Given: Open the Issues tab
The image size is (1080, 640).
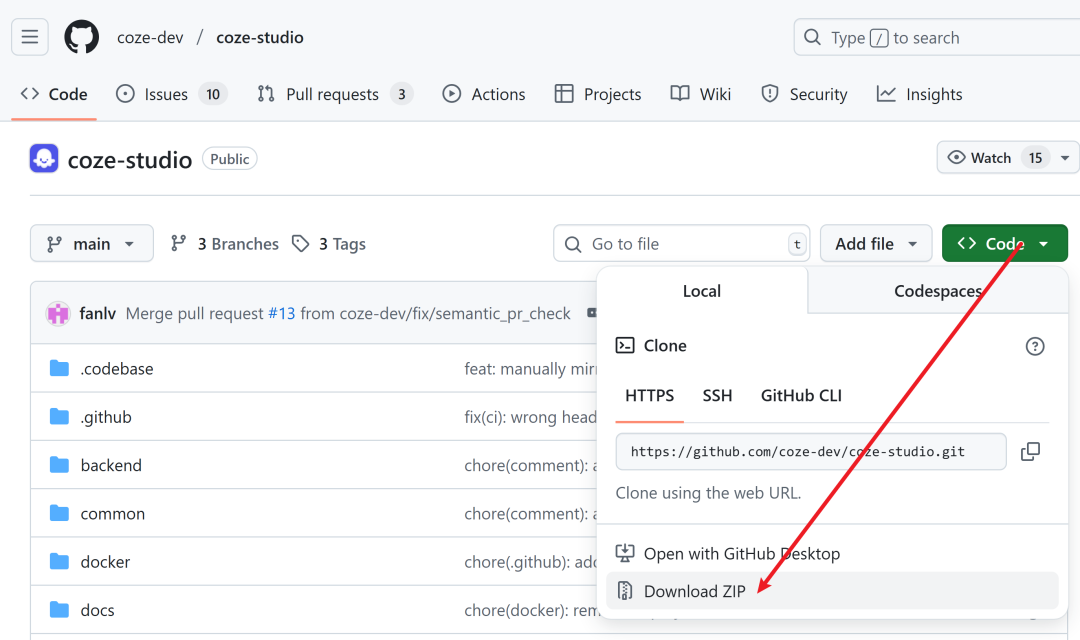Looking at the screenshot, I should tap(172, 94).
